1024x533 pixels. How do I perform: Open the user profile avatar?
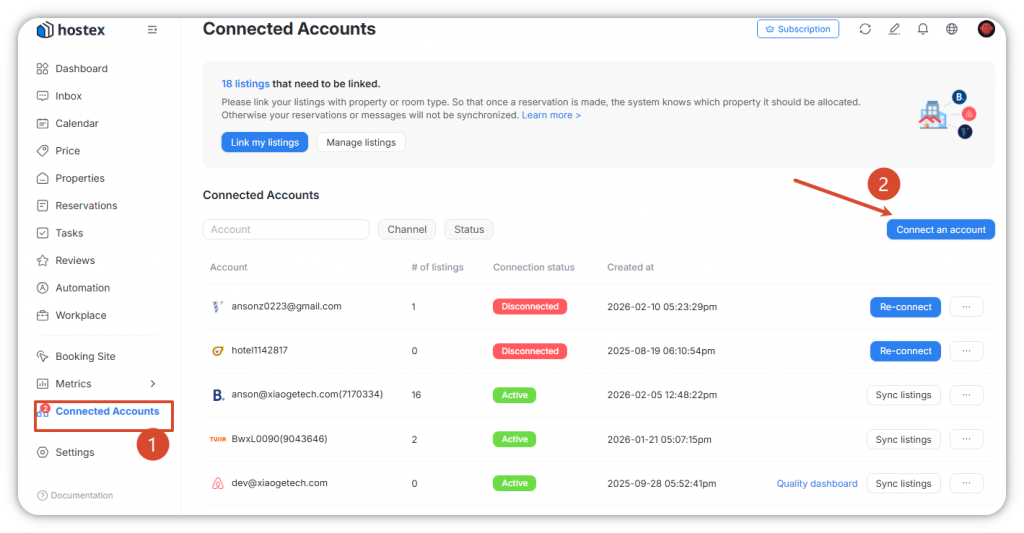tap(986, 29)
